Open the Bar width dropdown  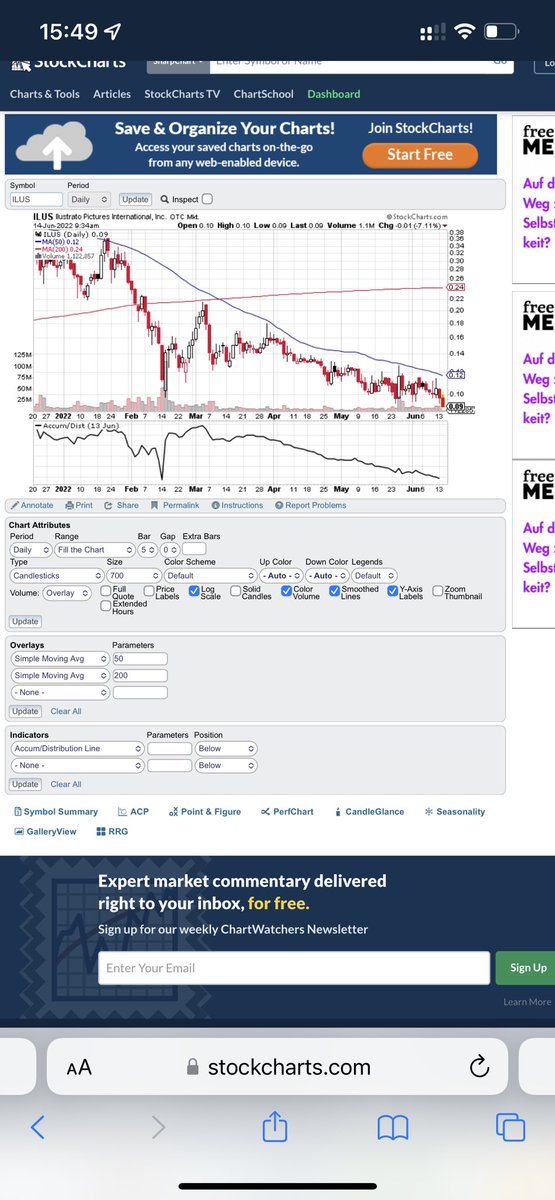tap(146, 550)
